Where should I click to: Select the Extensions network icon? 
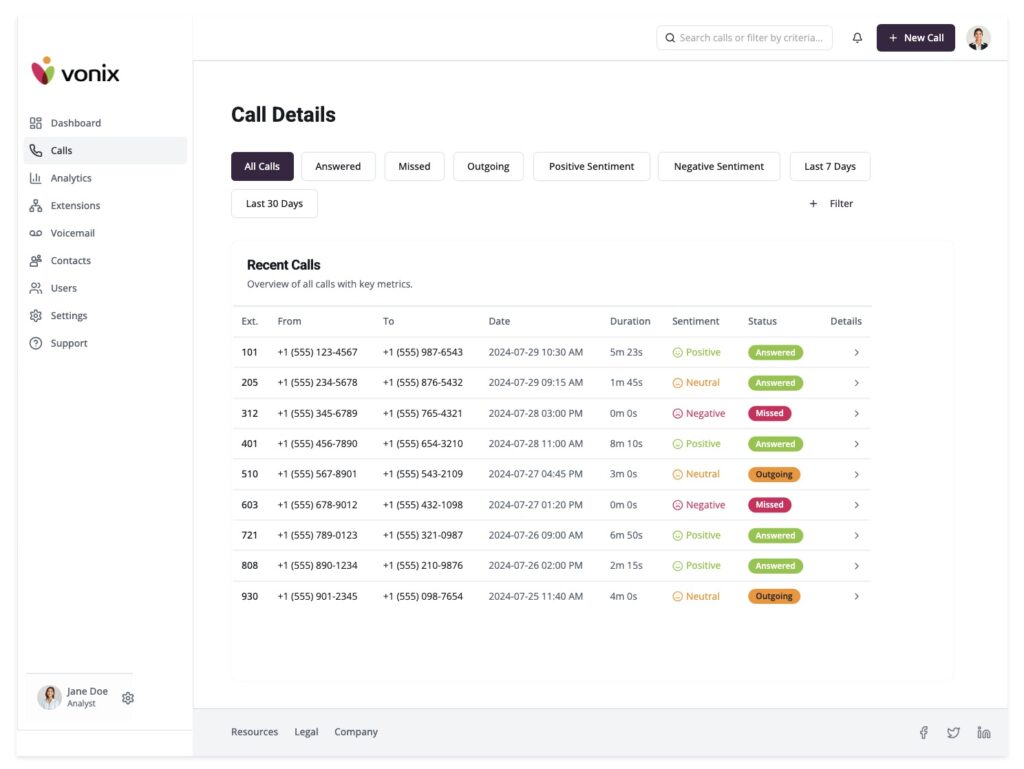(36, 206)
